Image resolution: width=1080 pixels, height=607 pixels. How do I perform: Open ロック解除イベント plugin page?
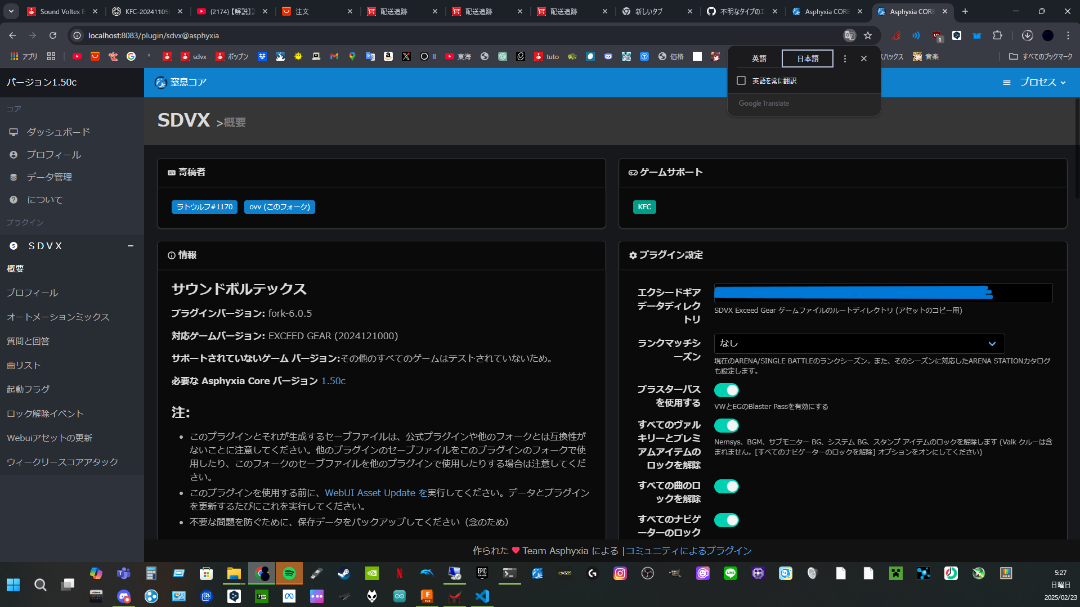click(45, 413)
